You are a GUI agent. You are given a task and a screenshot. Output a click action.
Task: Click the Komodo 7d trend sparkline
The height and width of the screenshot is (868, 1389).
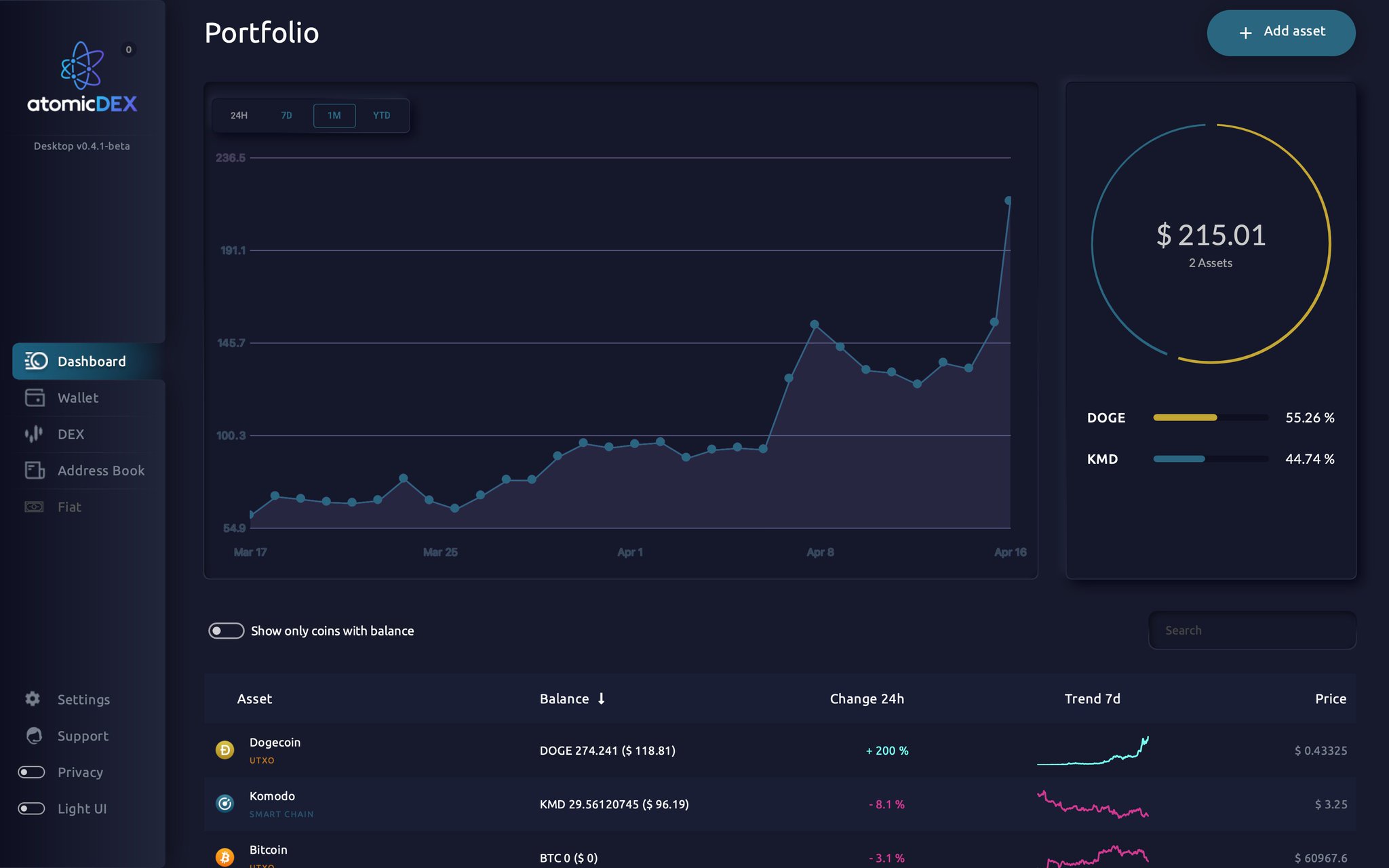tap(1093, 804)
